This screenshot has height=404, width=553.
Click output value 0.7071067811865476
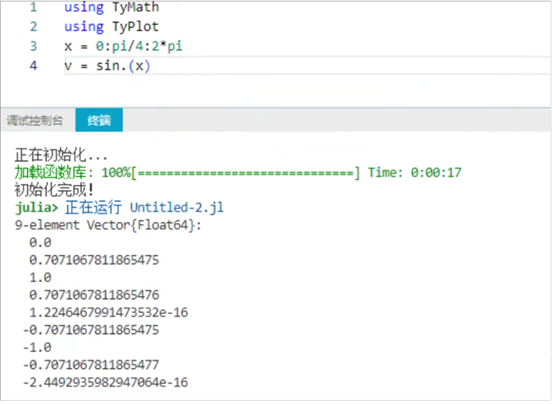click(x=94, y=295)
